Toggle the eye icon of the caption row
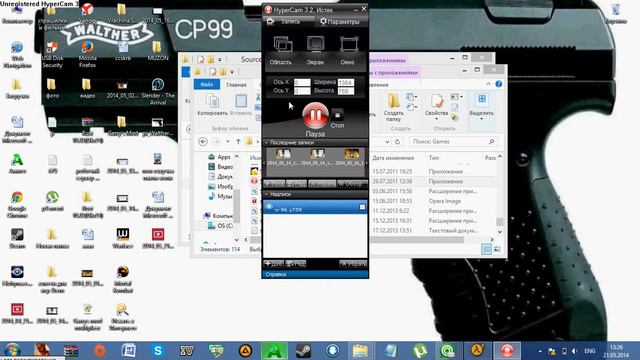The width and height of the screenshot is (640, 360). point(269,207)
